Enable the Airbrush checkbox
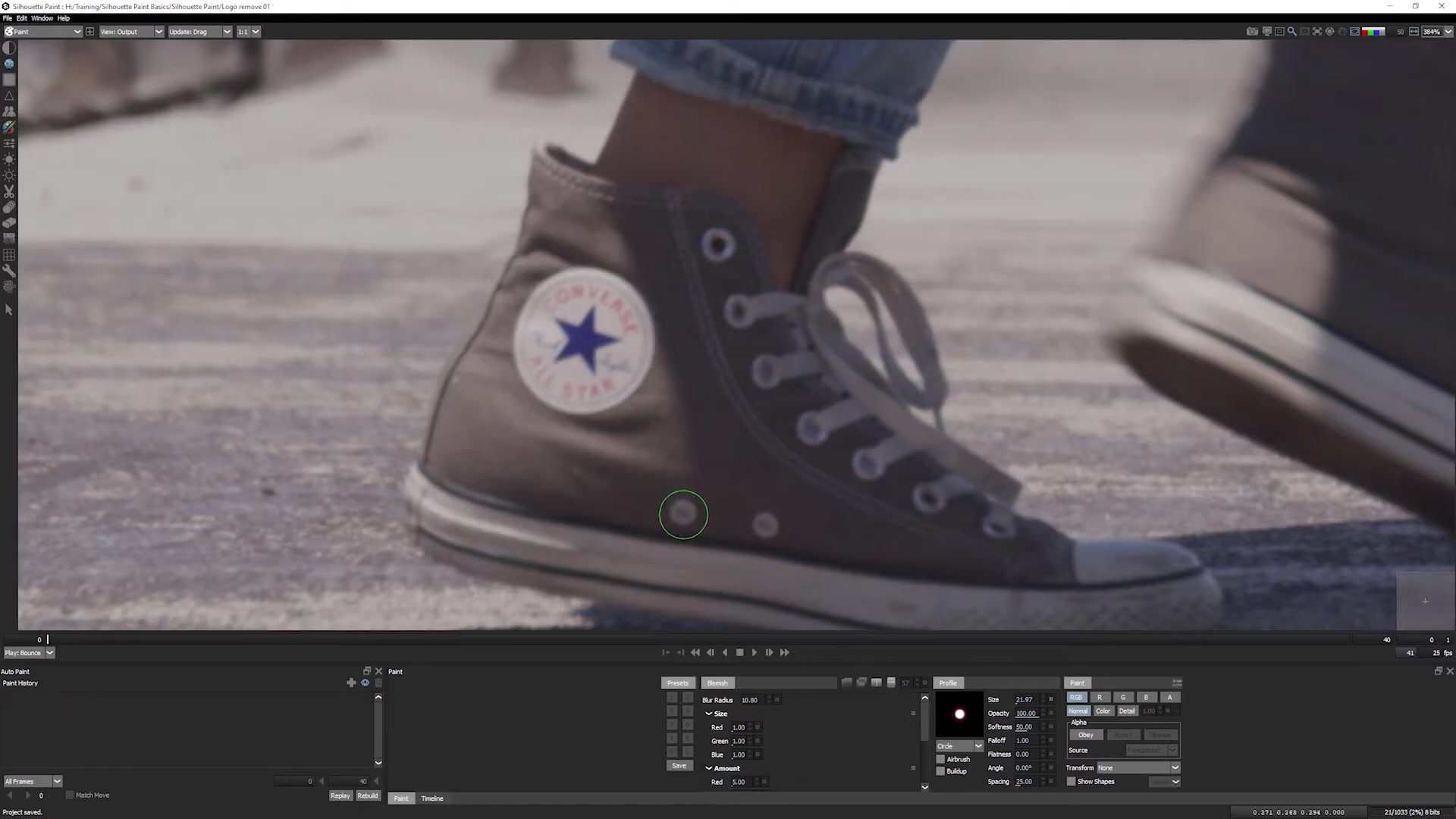This screenshot has width=1456, height=819. [x=940, y=759]
